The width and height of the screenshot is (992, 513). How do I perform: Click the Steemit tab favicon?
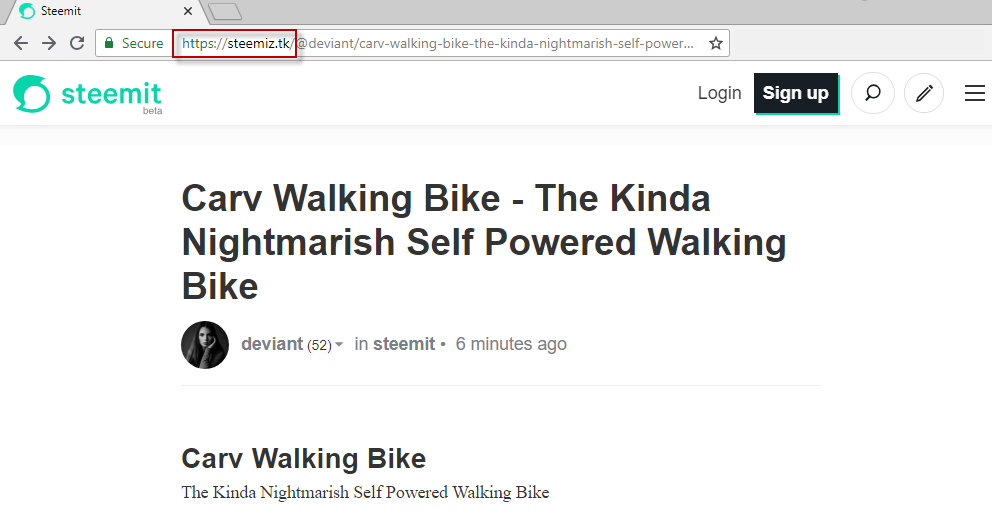tap(27, 11)
